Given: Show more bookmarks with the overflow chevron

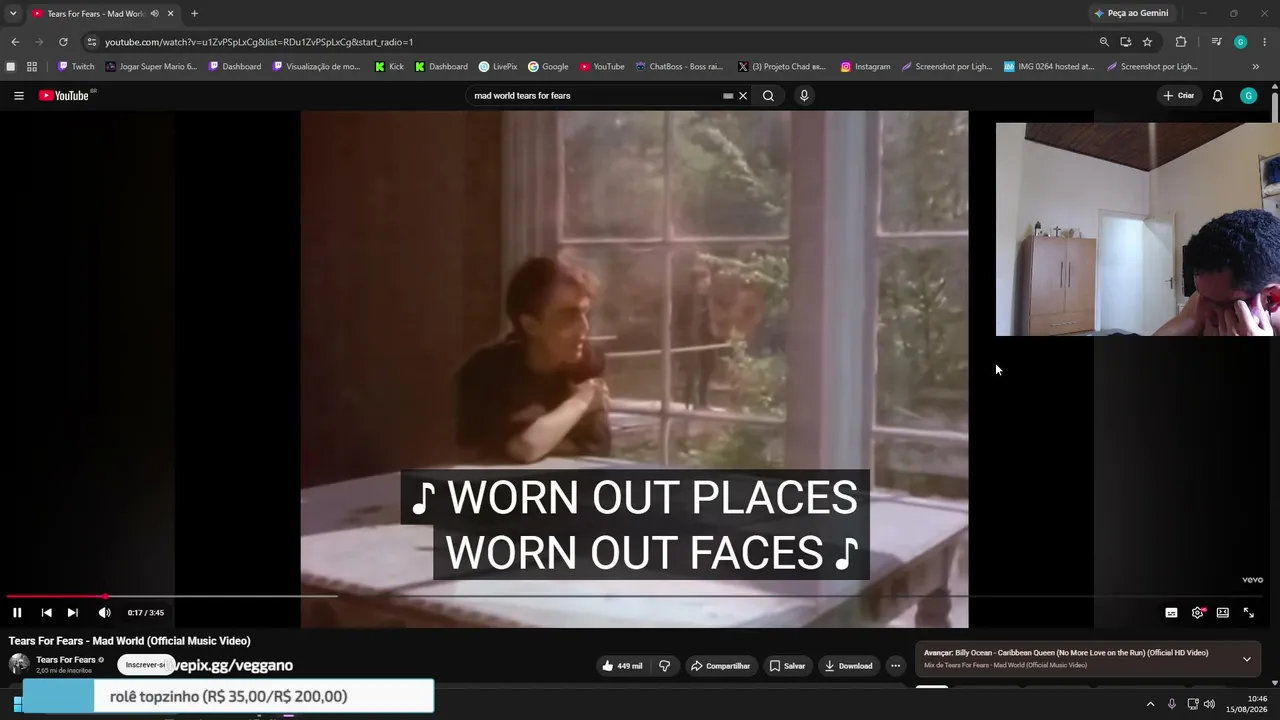Looking at the screenshot, I should click(x=1256, y=67).
